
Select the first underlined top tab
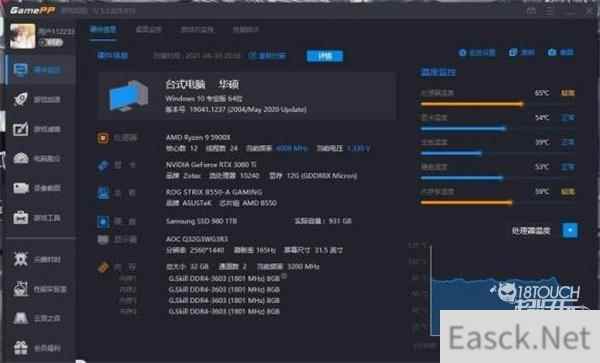(x=103, y=29)
